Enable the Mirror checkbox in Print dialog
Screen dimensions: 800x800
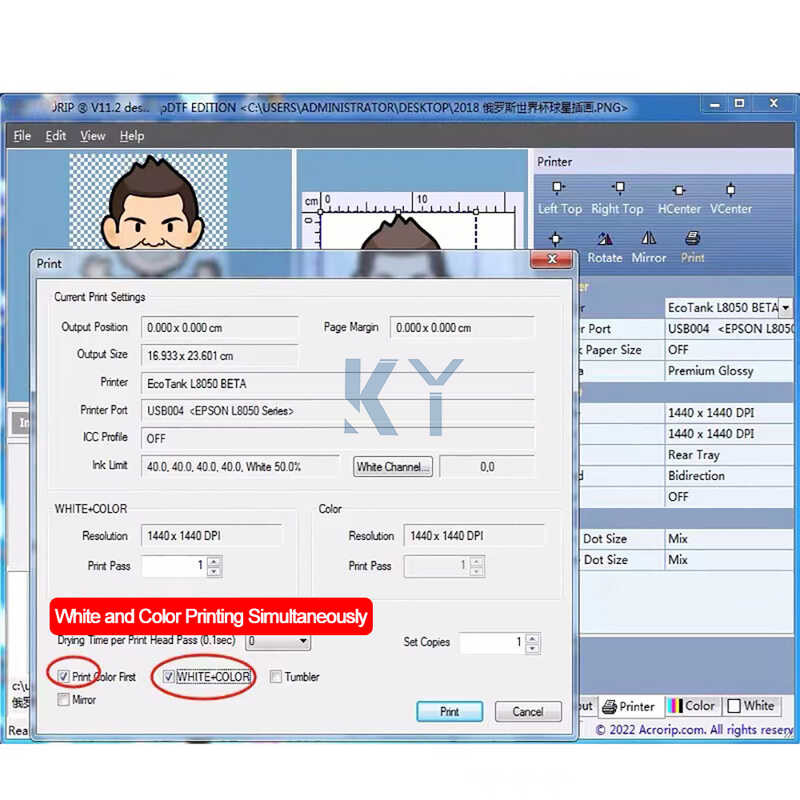[x=64, y=700]
